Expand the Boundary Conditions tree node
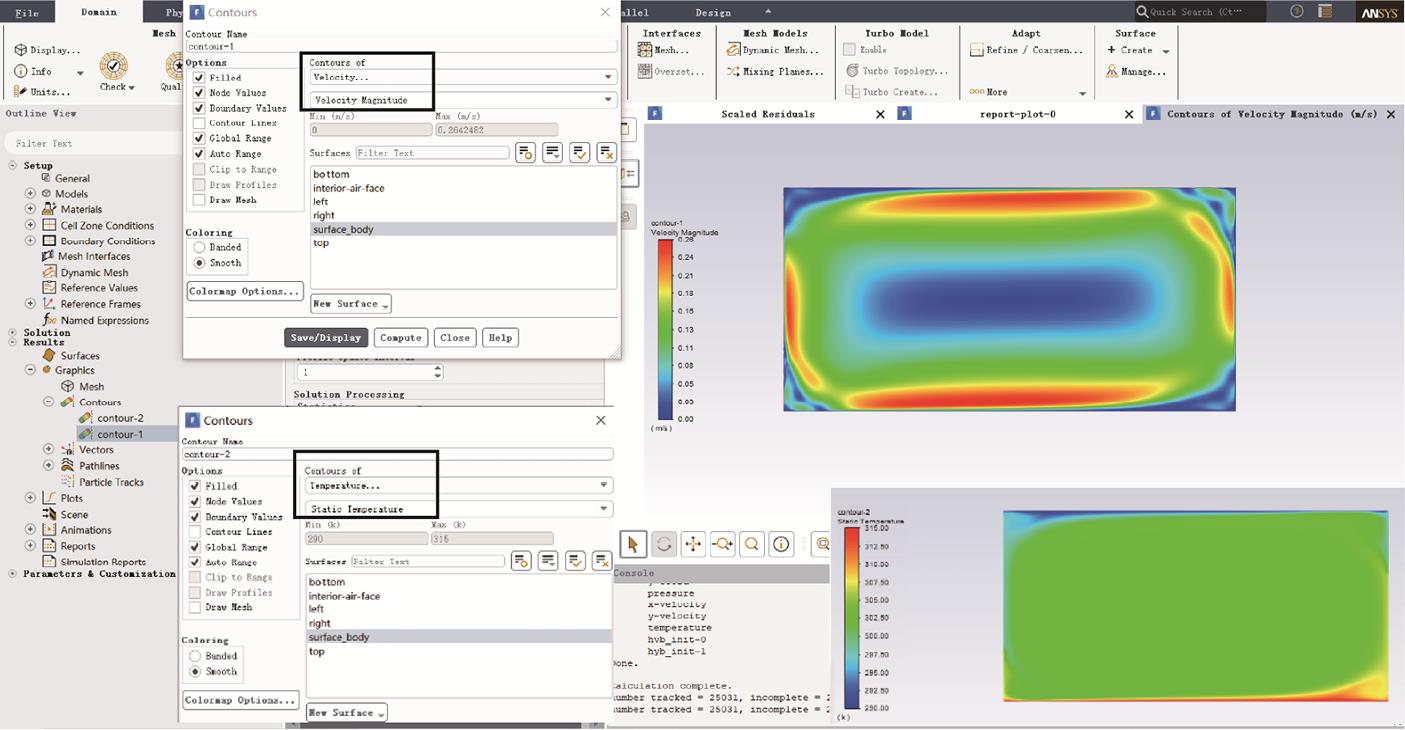1405x730 pixels. pyautogui.click(x=30, y=241)
